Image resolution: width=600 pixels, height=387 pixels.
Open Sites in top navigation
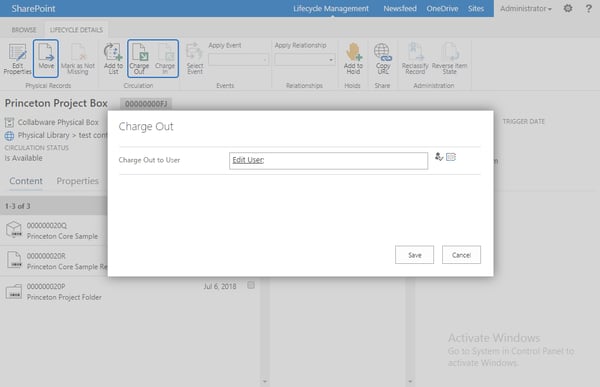coord(476,8)
